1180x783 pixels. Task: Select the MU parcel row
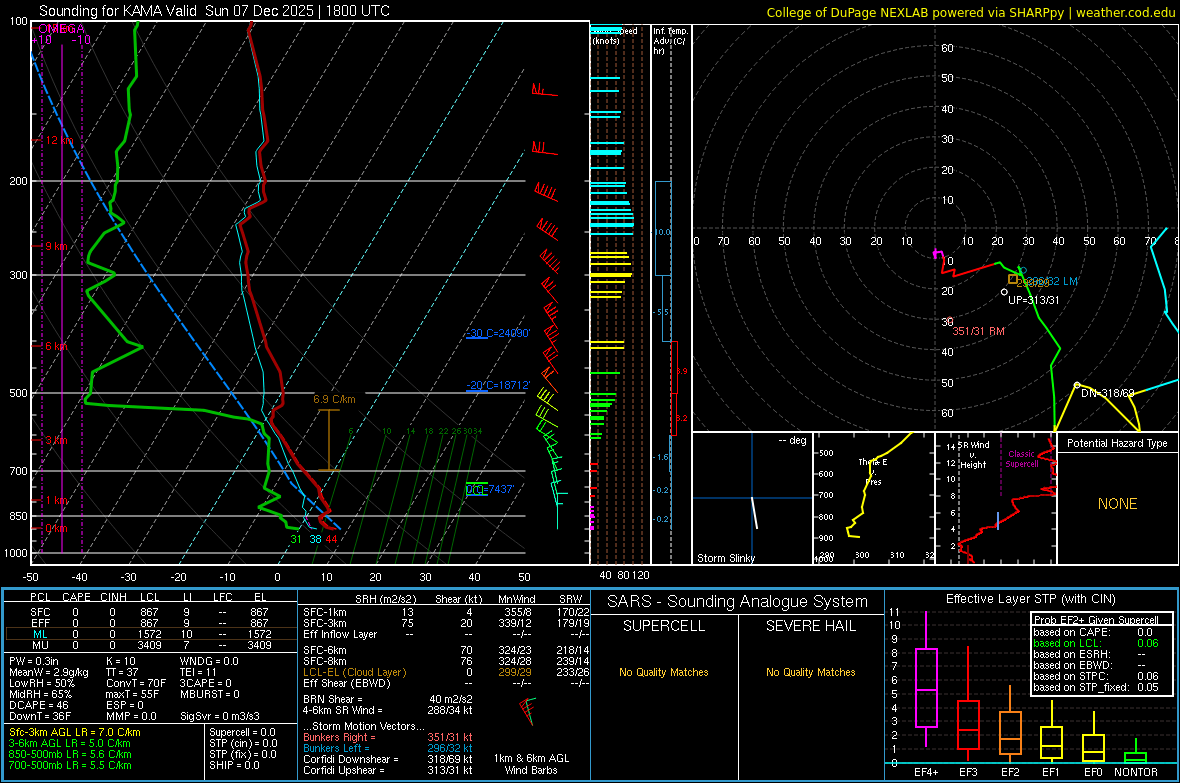[149, 645]
